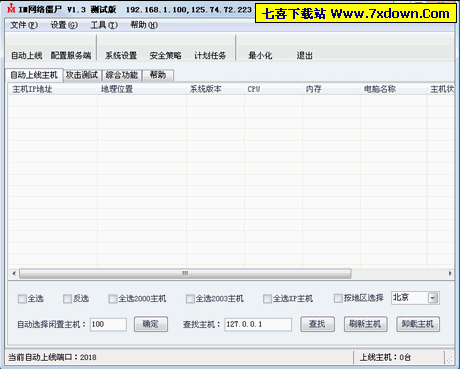The image size is (460, 369).
Task: Open 配置服务端 from the toolbar
Action: (71, 55)
